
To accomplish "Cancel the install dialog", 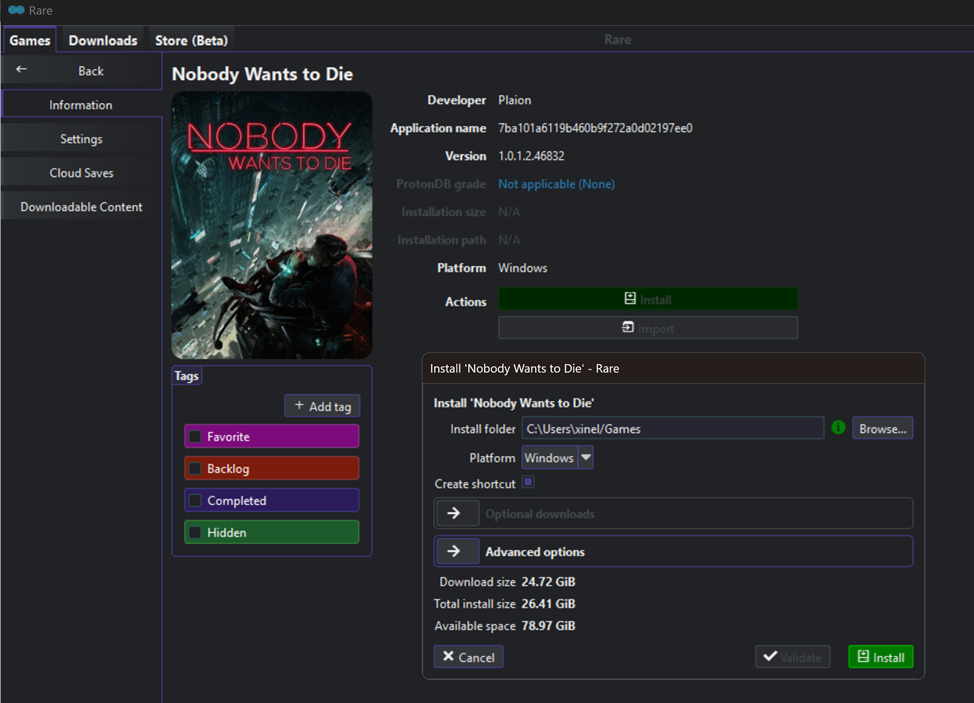I will 468,657.
